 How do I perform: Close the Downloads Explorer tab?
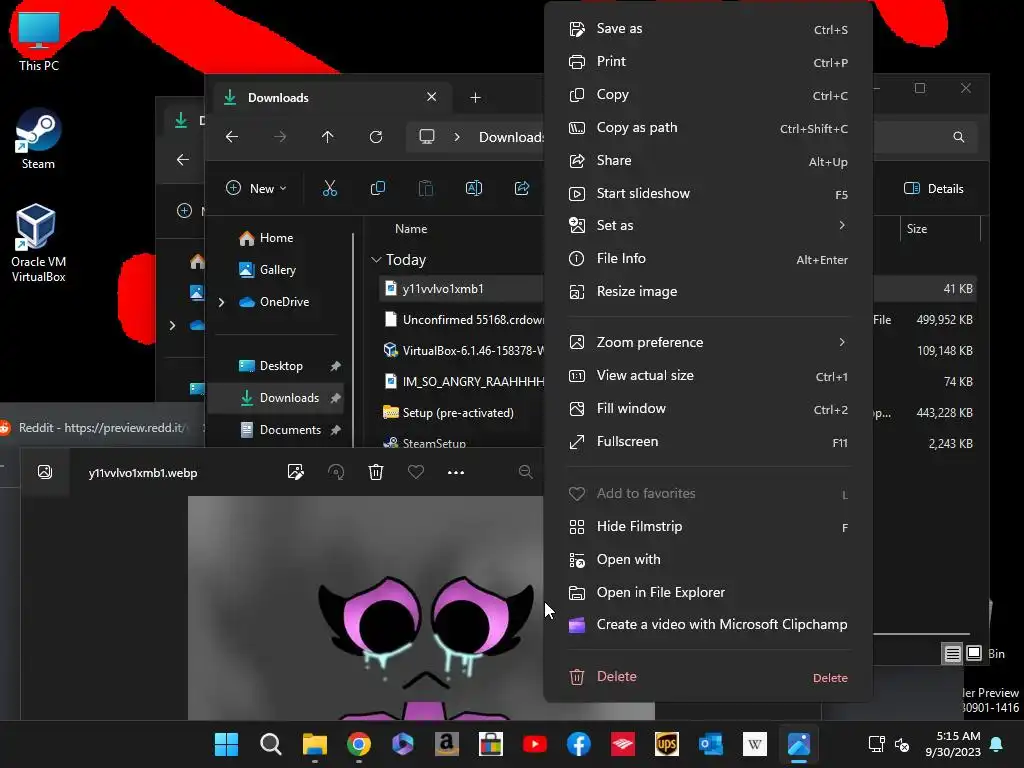pyautogui.click(x=432, y=97)
